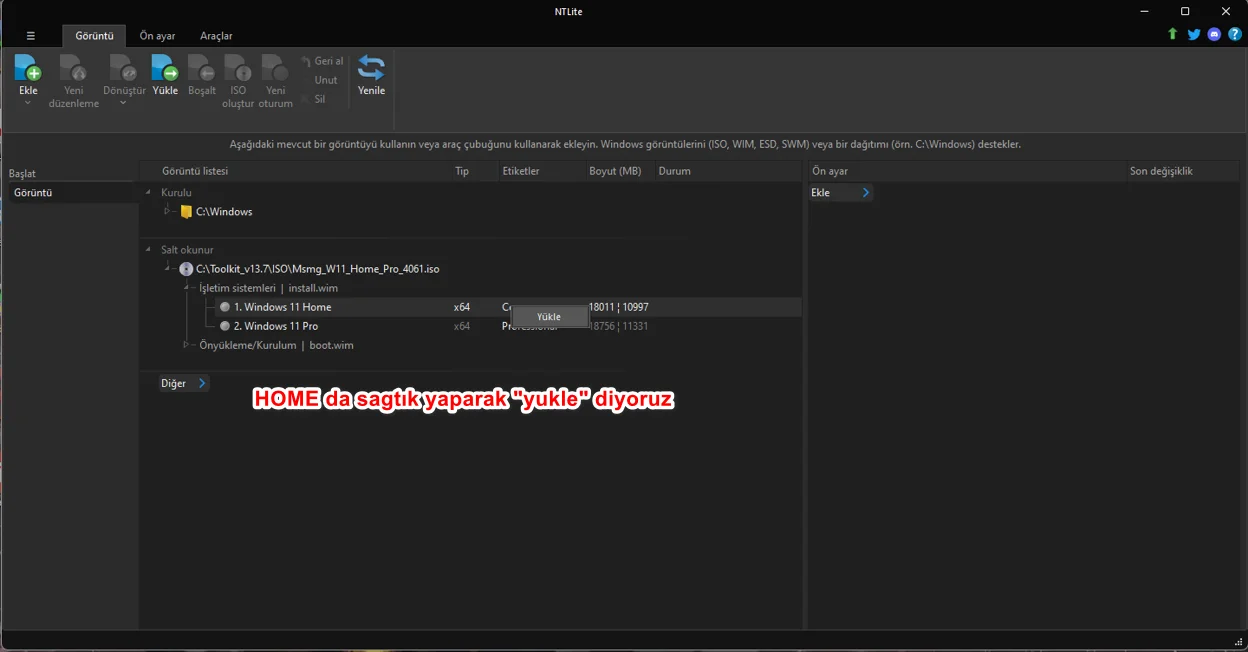Switch to the Görüntü tab

click(94, 36)
